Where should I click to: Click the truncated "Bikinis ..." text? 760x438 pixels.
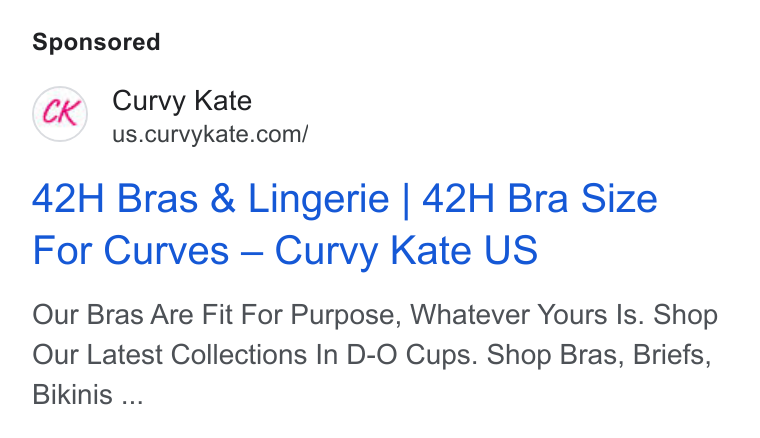[x=88, y=394]
